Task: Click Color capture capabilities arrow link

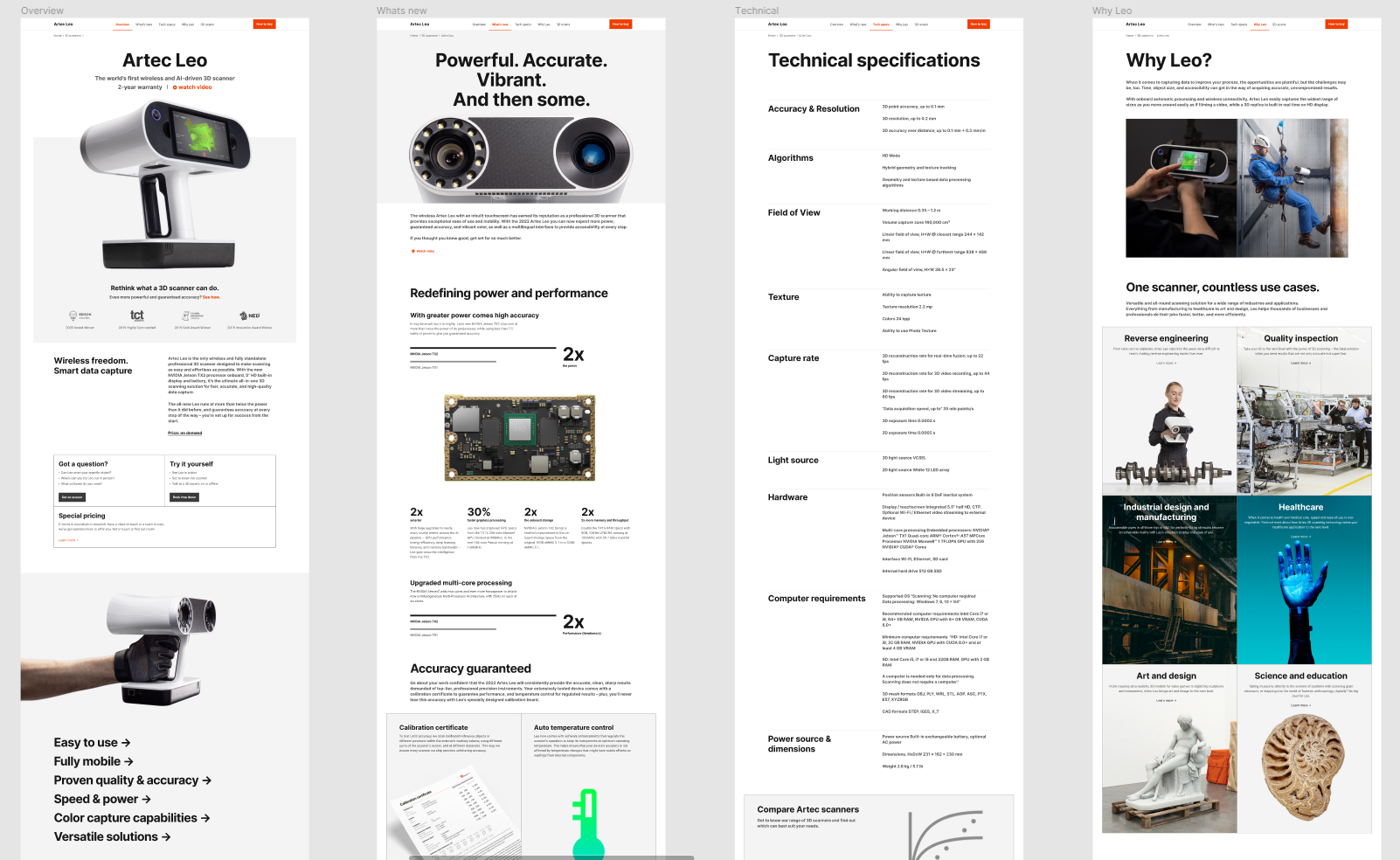Action: coord(132,818)
